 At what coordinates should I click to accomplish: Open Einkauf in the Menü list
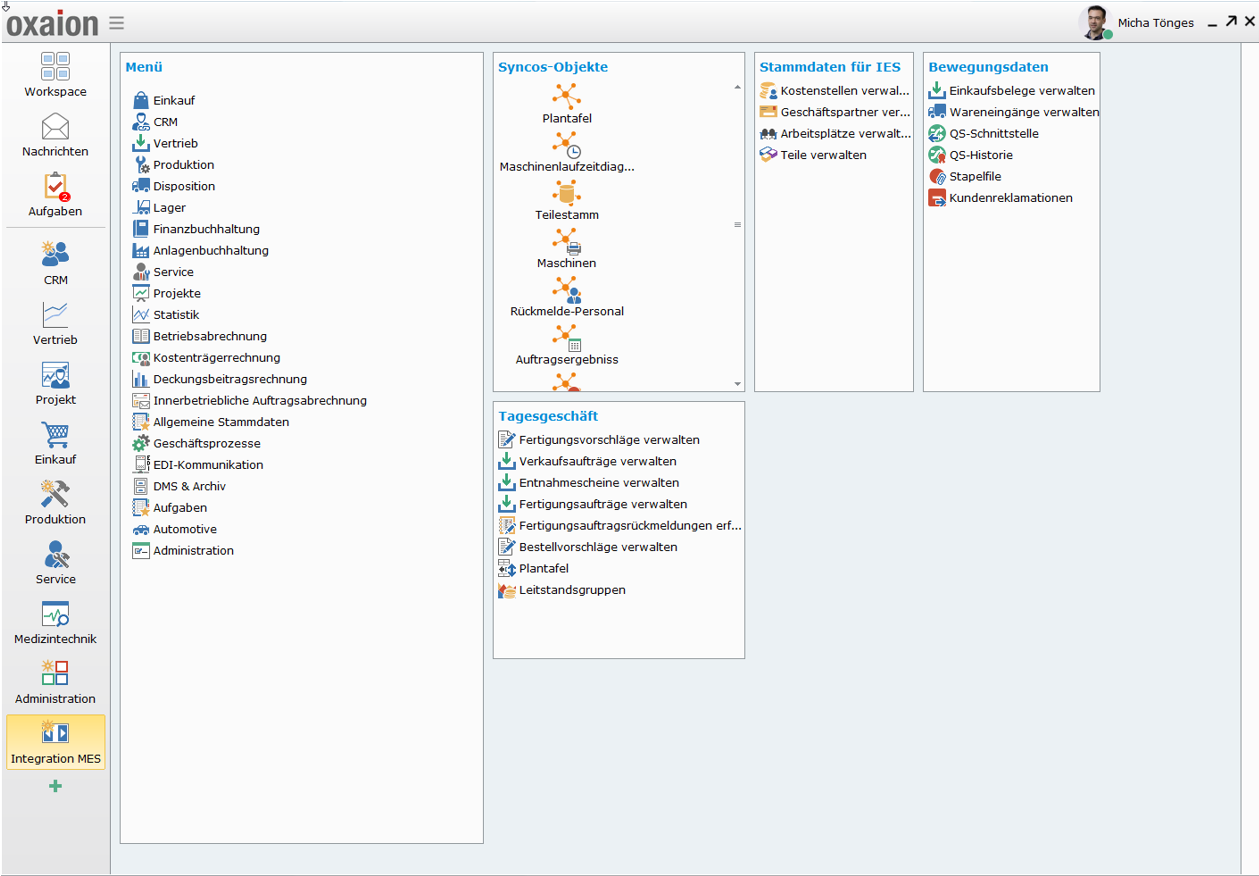(164, 101)
